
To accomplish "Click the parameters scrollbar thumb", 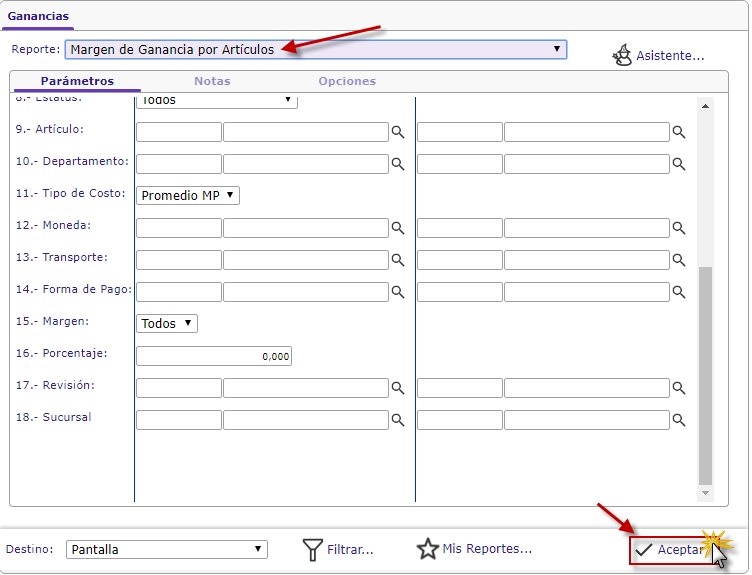I will coord(705,375).
